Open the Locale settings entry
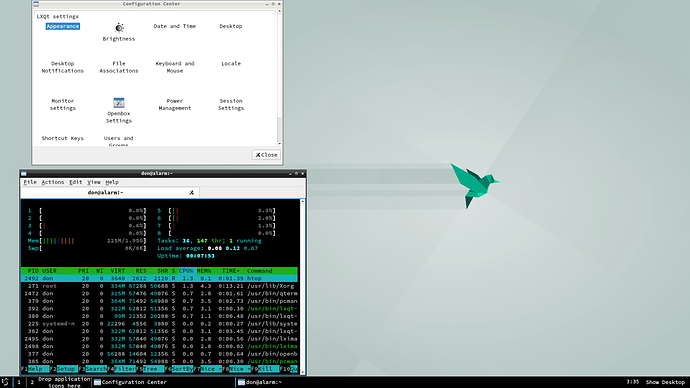This screenshot has height=388, width=690. point(231,64)
